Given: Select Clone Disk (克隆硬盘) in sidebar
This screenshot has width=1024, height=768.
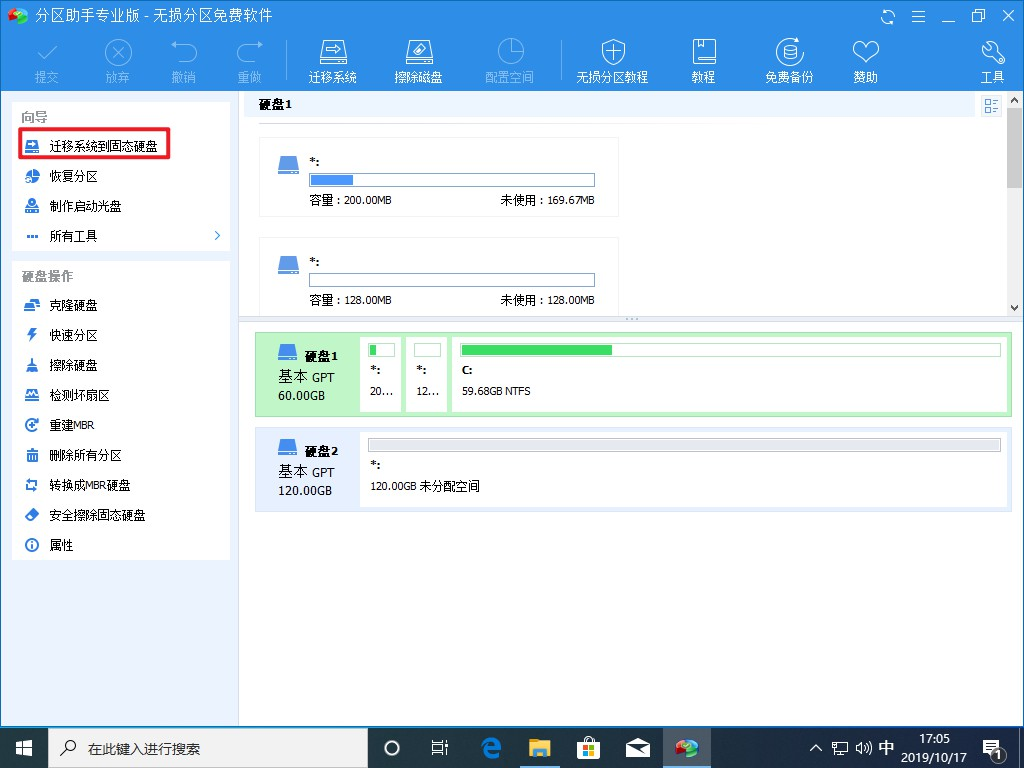Looking at the screenshot, I should pos(76,305).
